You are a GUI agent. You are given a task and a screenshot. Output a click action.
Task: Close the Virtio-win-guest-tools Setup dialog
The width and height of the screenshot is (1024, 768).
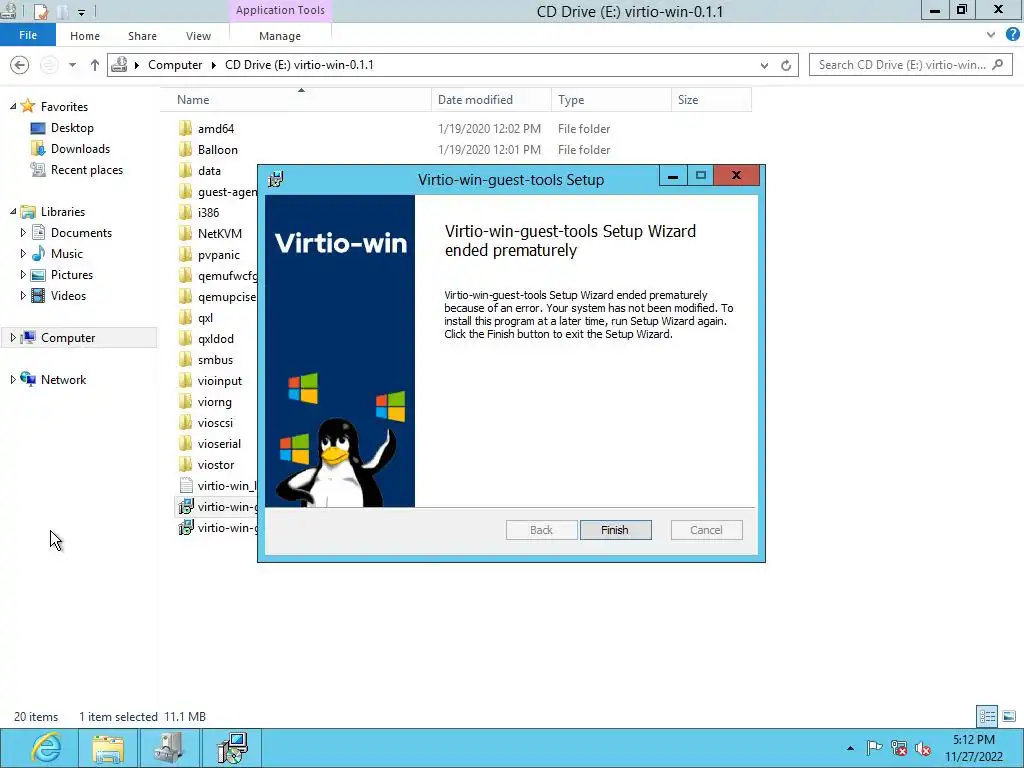[736, 175]
